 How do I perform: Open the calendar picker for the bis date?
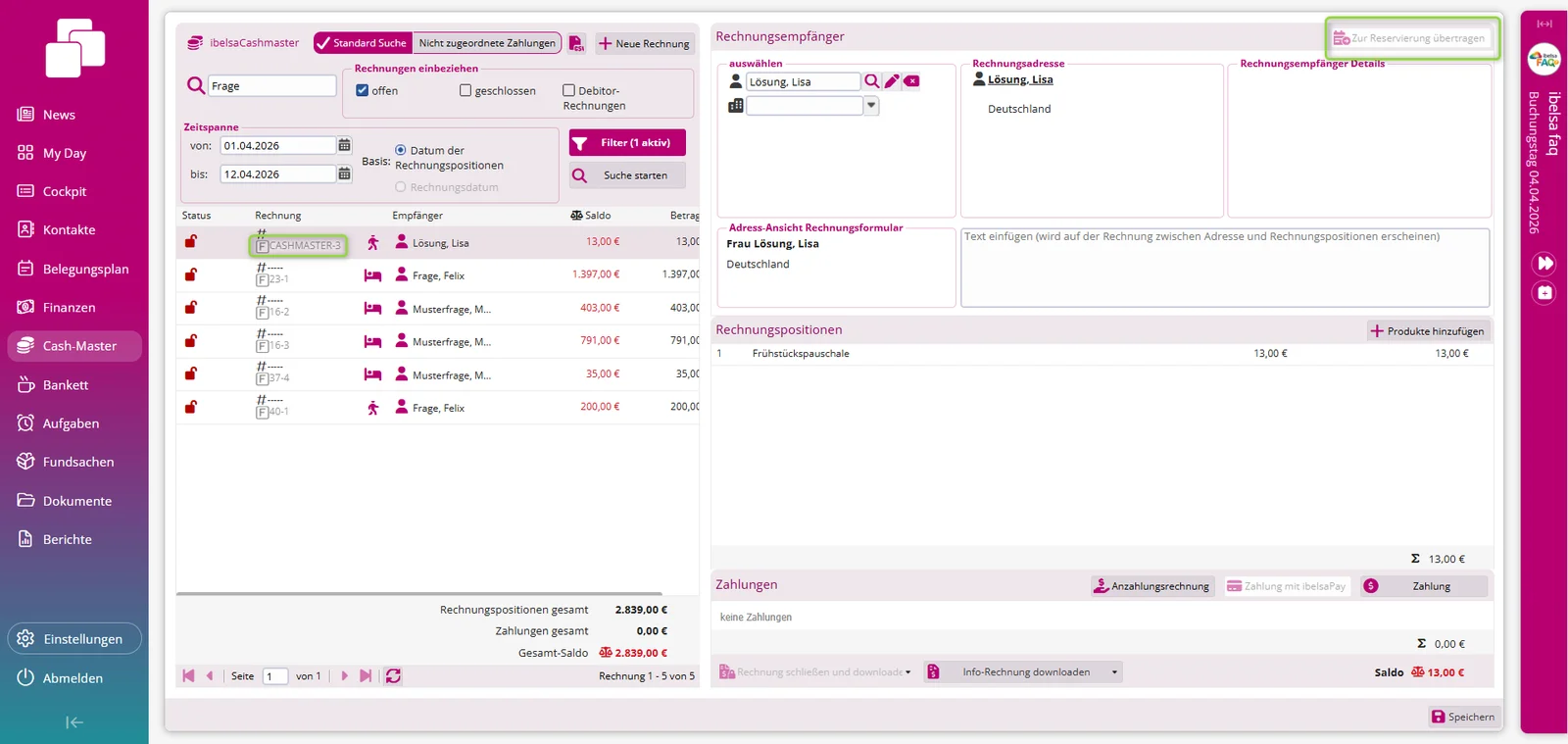(344, 174)
